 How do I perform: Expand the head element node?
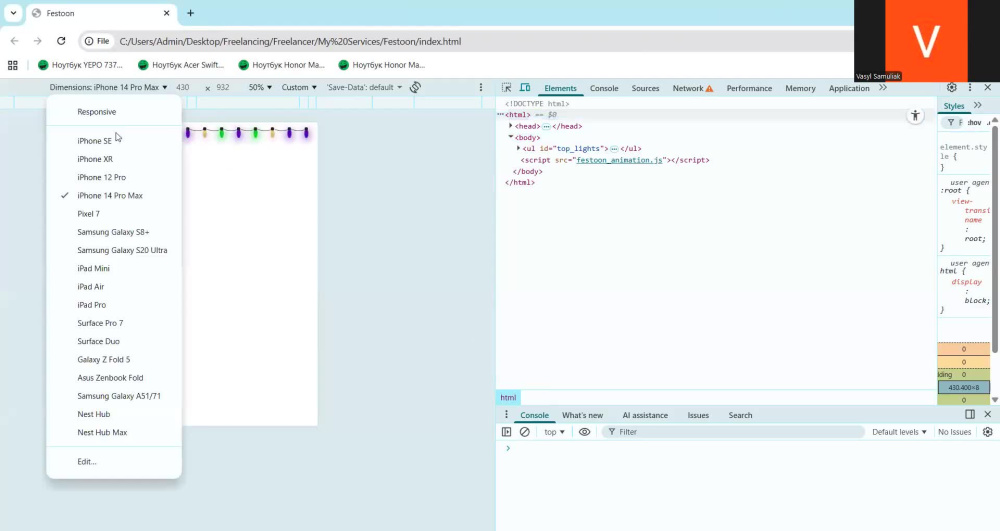[x=511, y=126]
